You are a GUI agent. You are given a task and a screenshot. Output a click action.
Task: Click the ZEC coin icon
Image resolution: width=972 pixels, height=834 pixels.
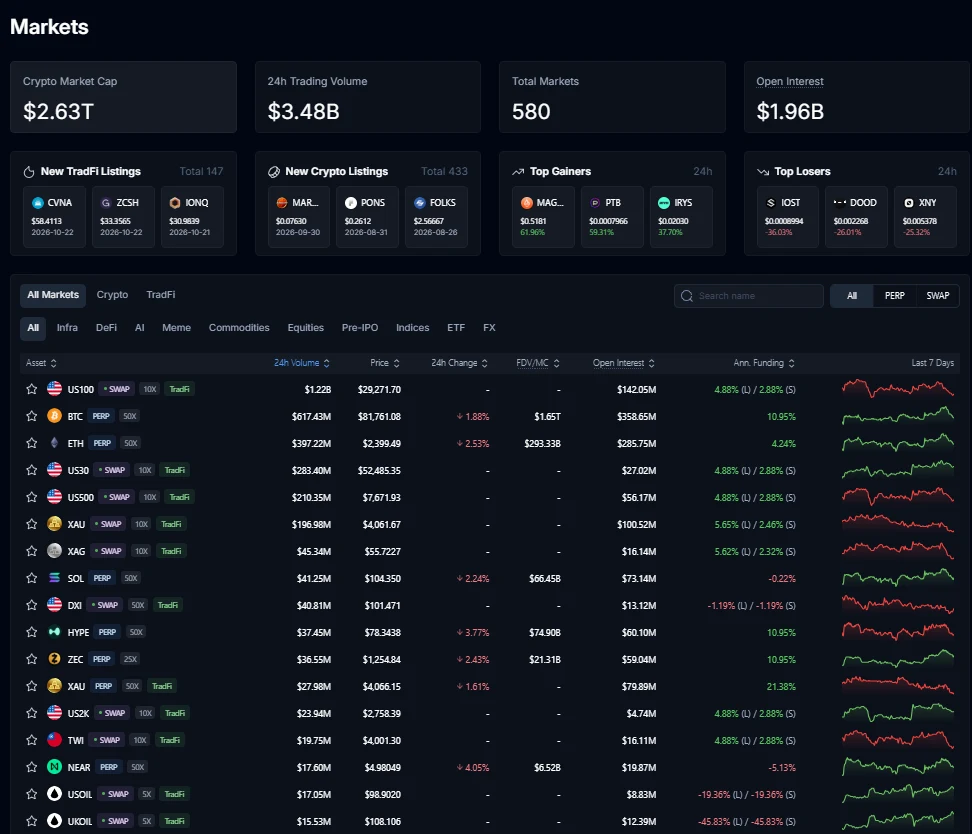55,659
